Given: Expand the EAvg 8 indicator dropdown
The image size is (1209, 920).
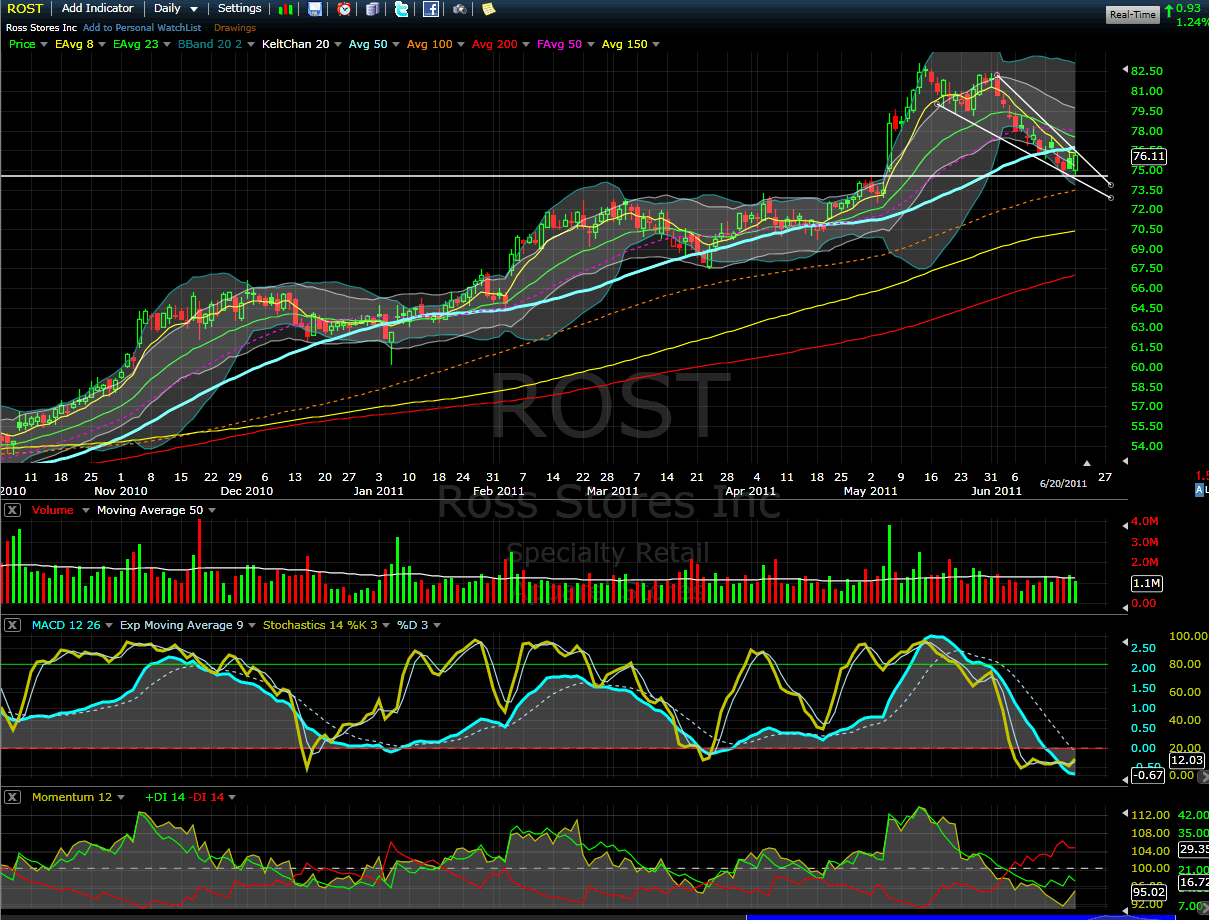Looking at the screenshot, I should coord(79,44).
